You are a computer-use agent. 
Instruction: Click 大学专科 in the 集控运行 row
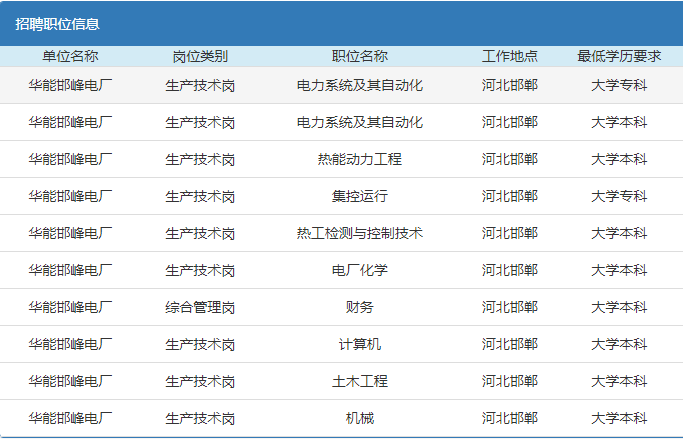(619, 196)
